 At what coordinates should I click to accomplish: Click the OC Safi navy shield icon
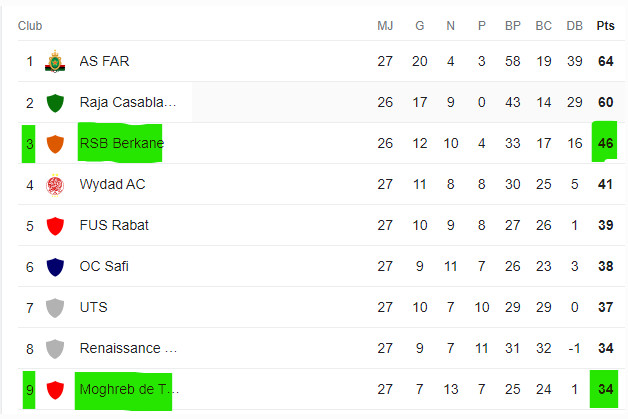[x=55, y=267]
